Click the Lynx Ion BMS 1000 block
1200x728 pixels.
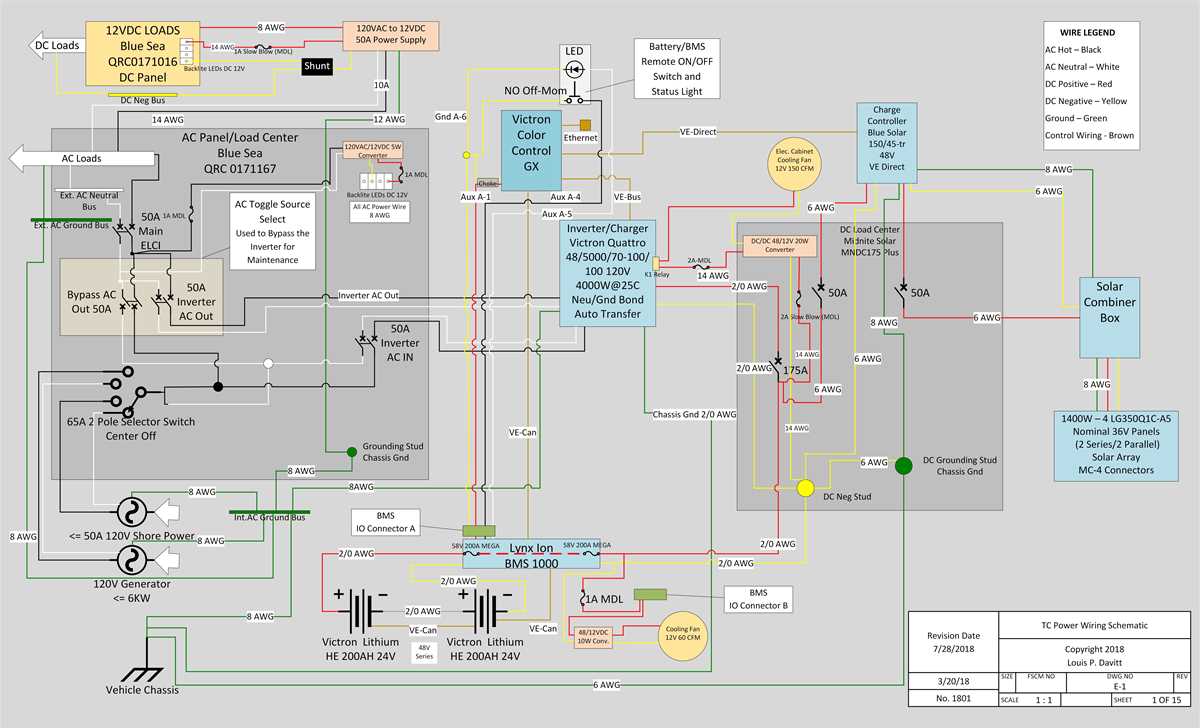click(531, 556)
